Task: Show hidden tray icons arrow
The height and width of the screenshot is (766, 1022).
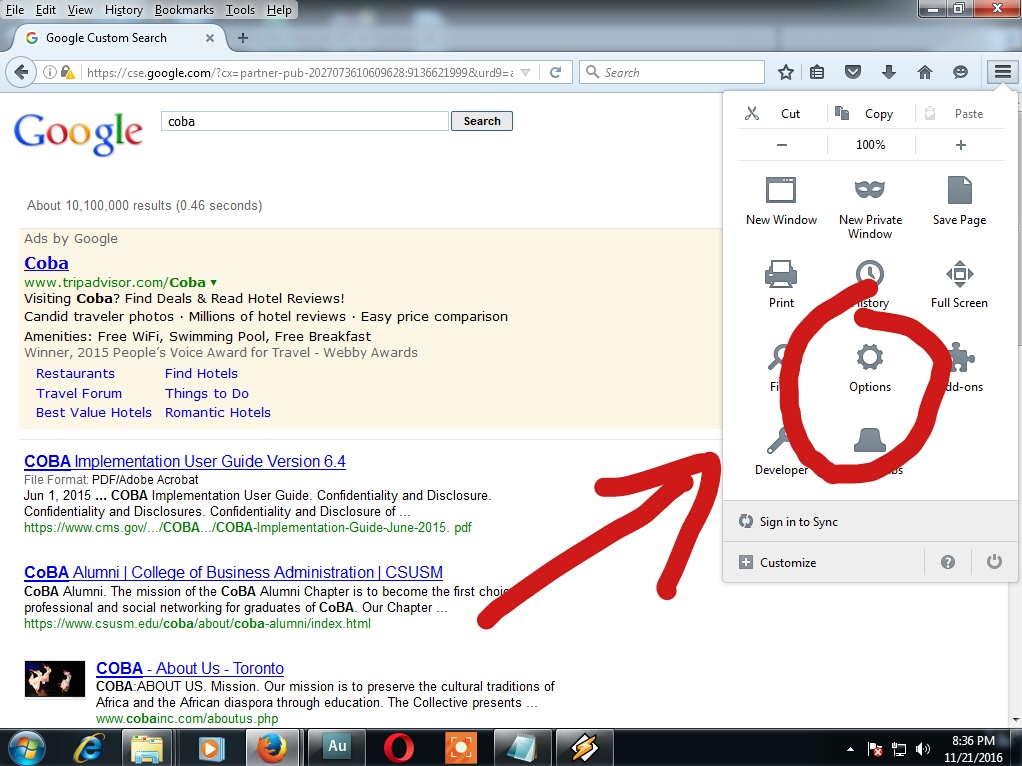Action: click(850, 748)
